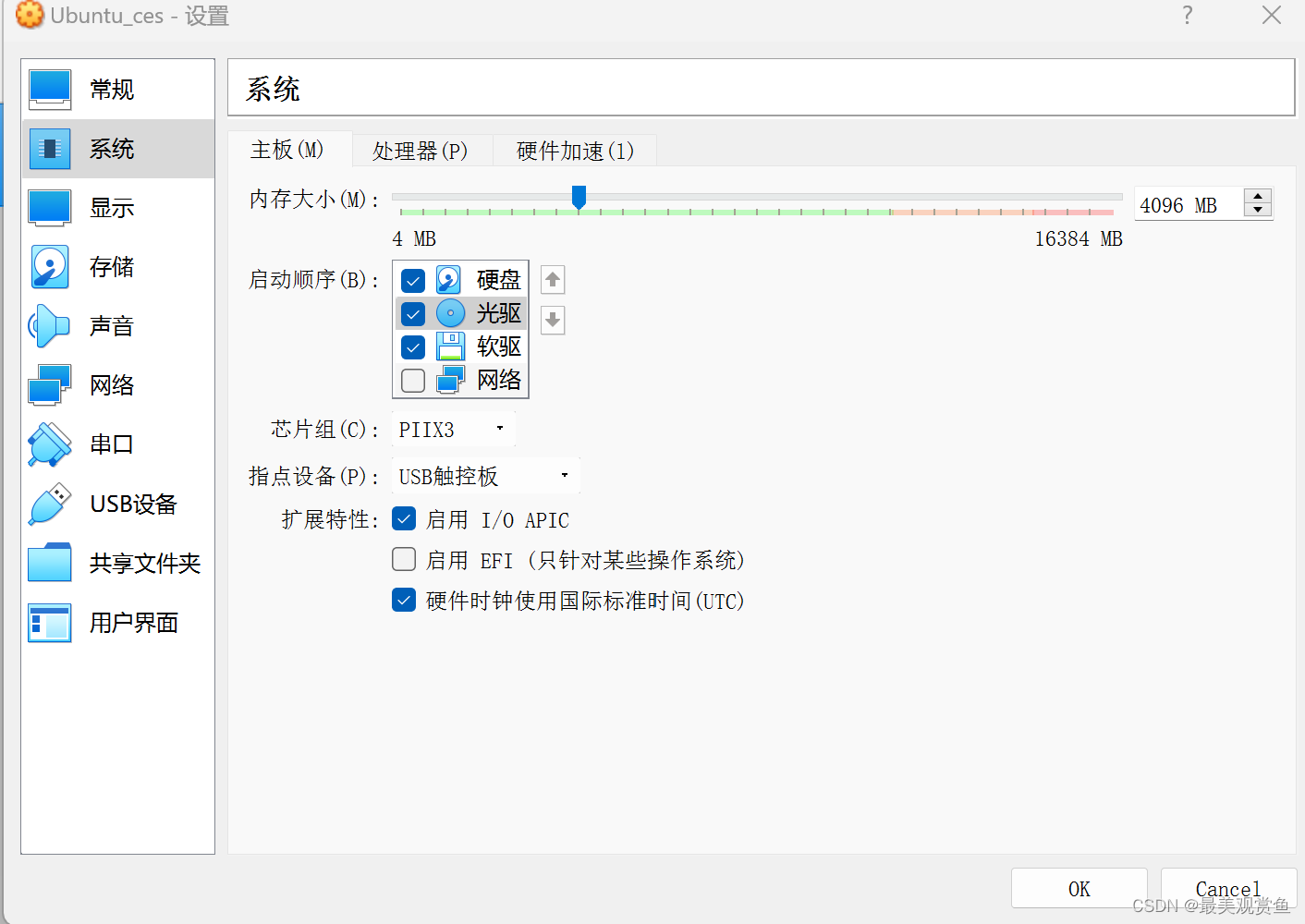Open 常规 settings category
The height and width of the screenshot is (924, 1305).
tap(118, 90)
